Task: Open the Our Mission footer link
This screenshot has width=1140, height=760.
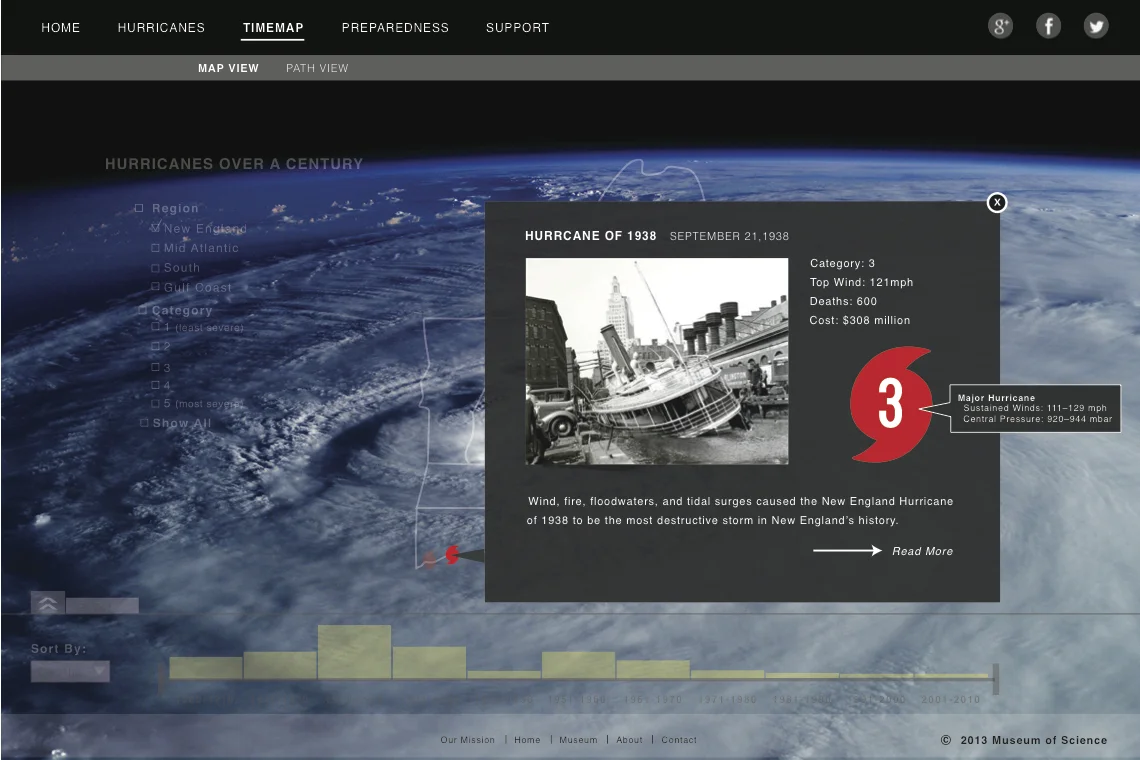Action: pyautogui.click(x=467, y=740)
